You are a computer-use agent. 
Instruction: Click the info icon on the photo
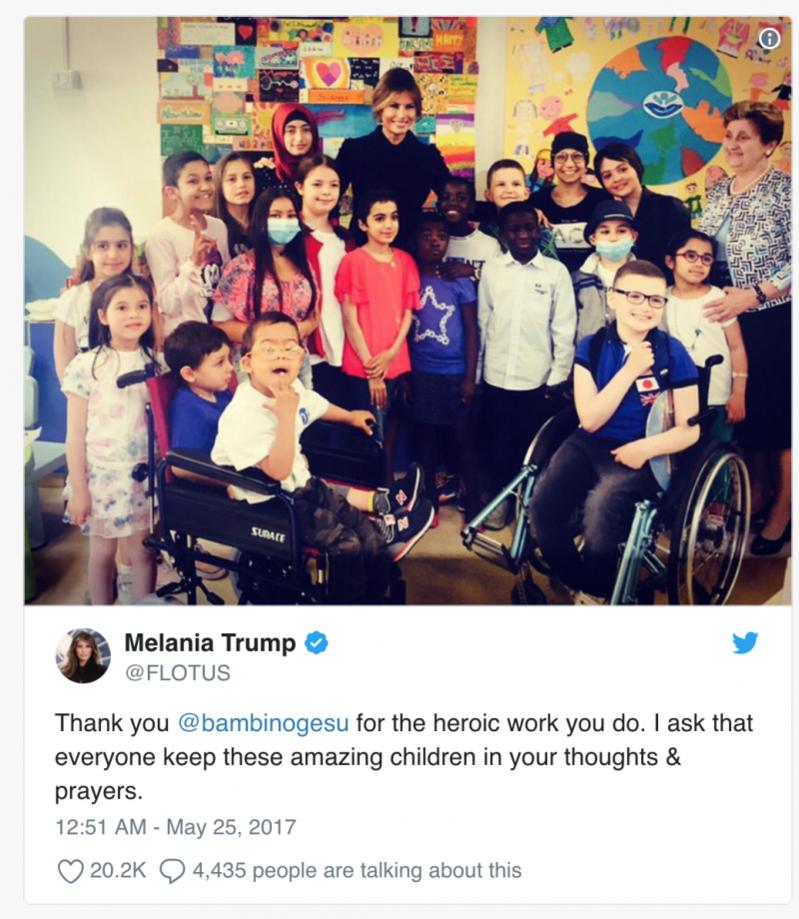point(769,39)
